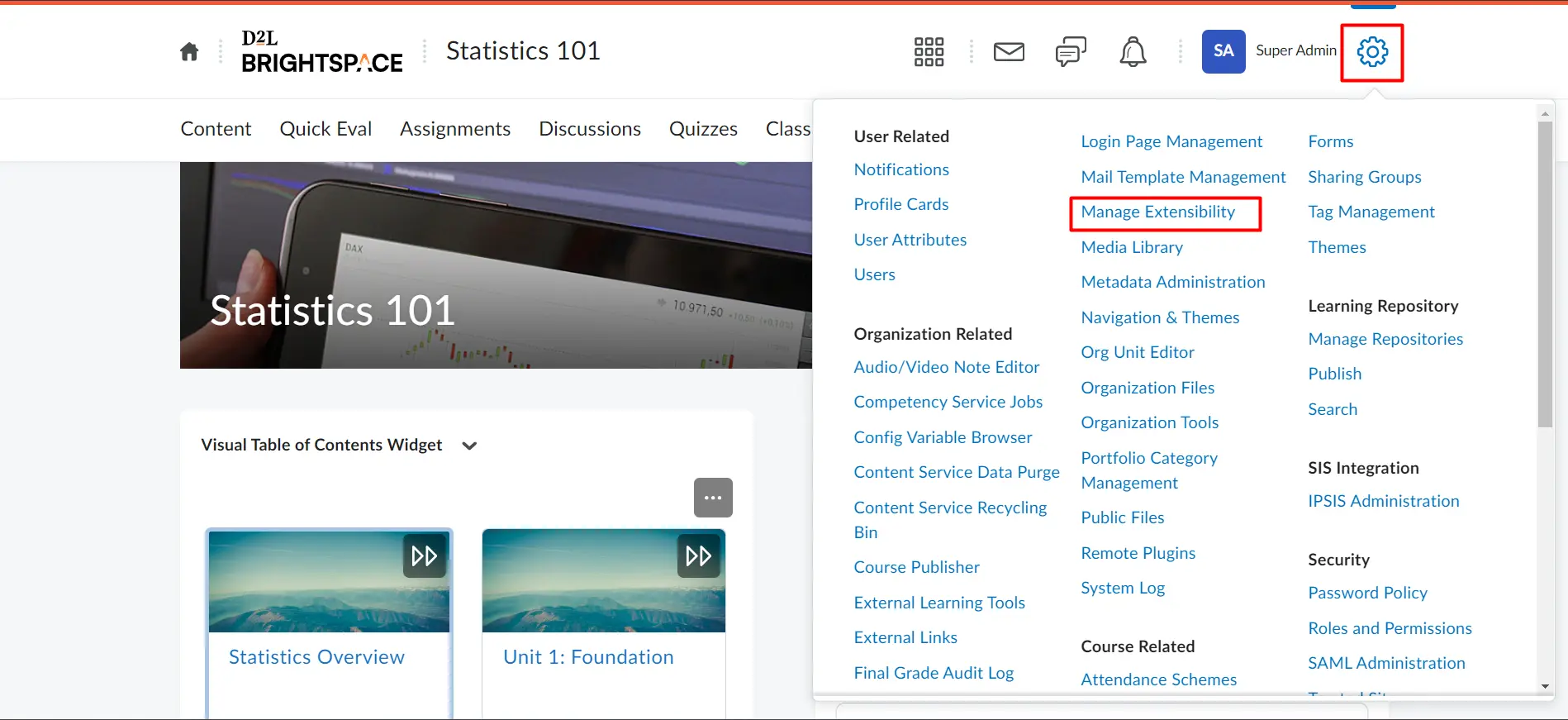1568x720 pixels.
Task: Open Attendance Schemes link
Action: pos(1159,679)
